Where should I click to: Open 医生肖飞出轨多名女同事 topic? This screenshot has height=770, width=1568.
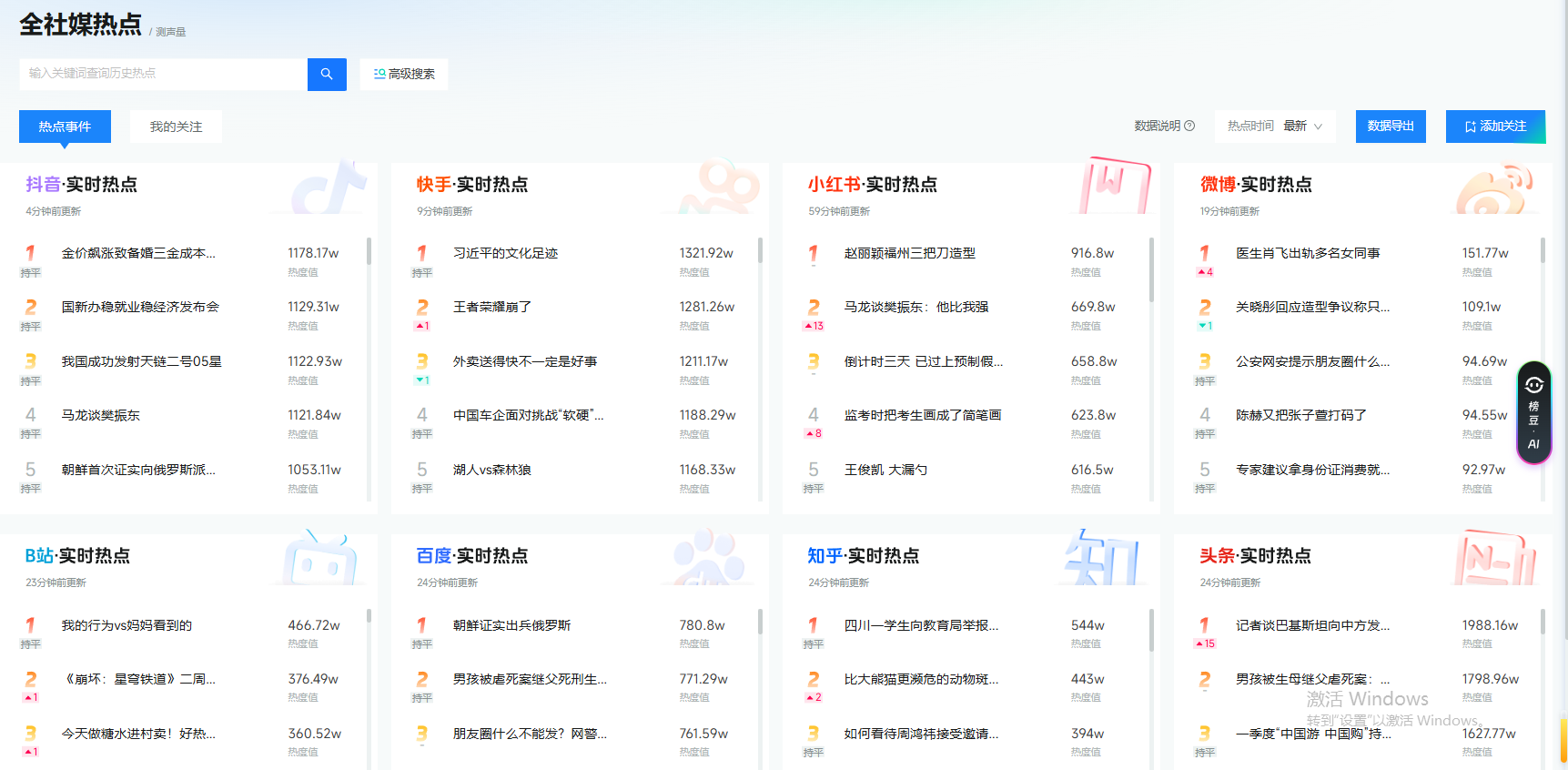1308,253
